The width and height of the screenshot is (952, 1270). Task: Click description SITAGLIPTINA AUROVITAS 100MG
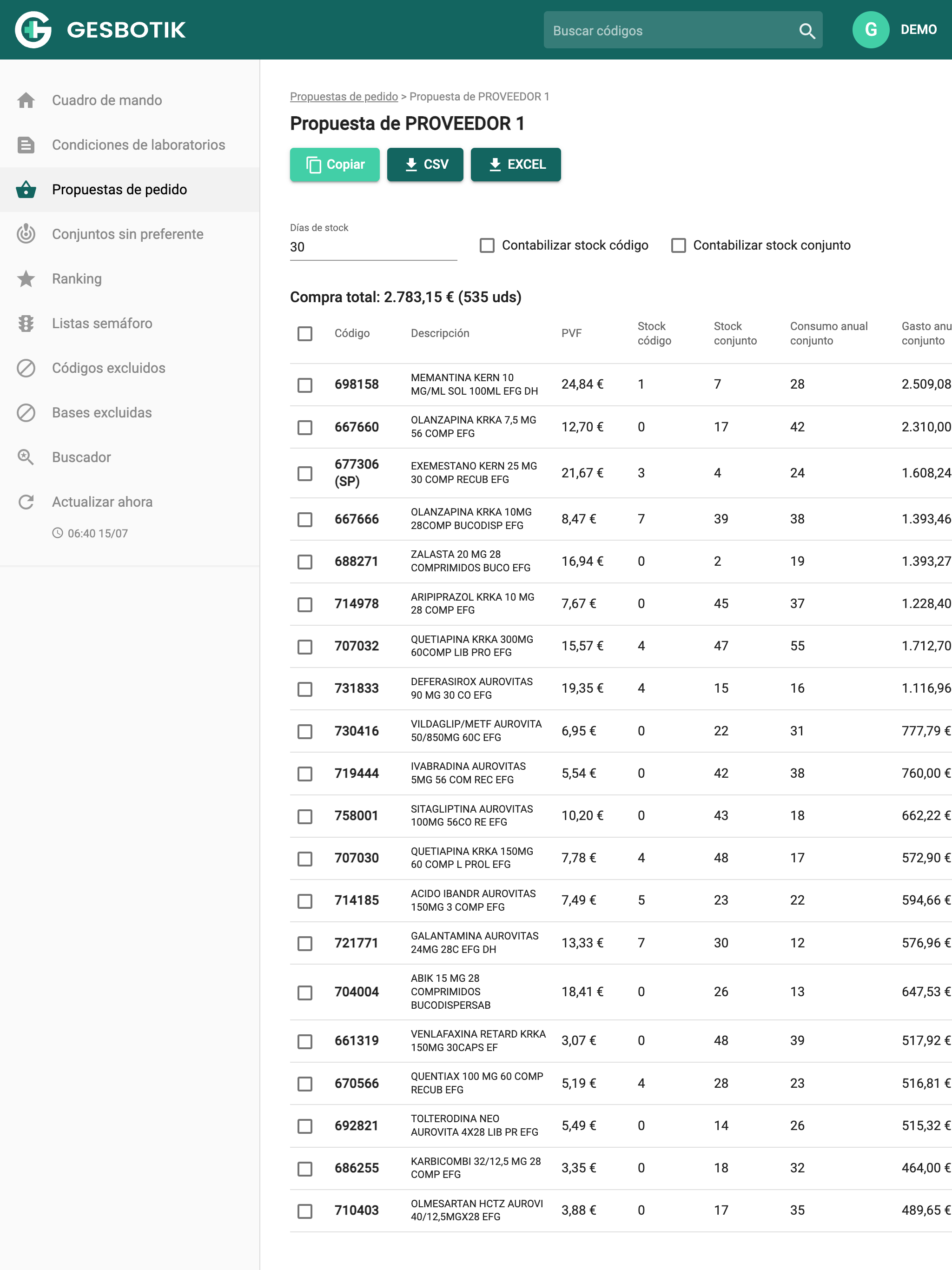[x=471, y=816]
